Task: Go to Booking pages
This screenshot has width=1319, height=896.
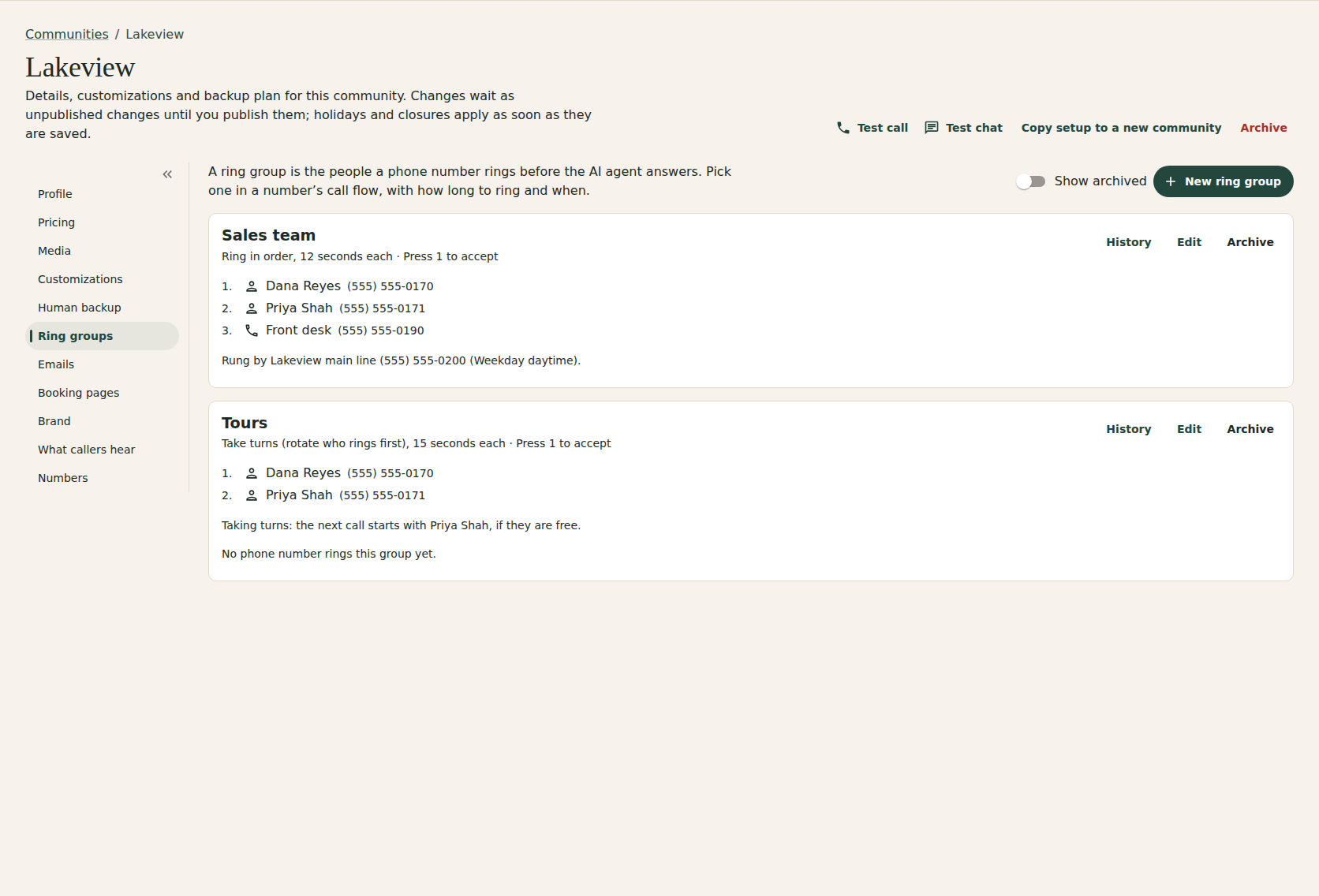Action: (x=103, y=393)
